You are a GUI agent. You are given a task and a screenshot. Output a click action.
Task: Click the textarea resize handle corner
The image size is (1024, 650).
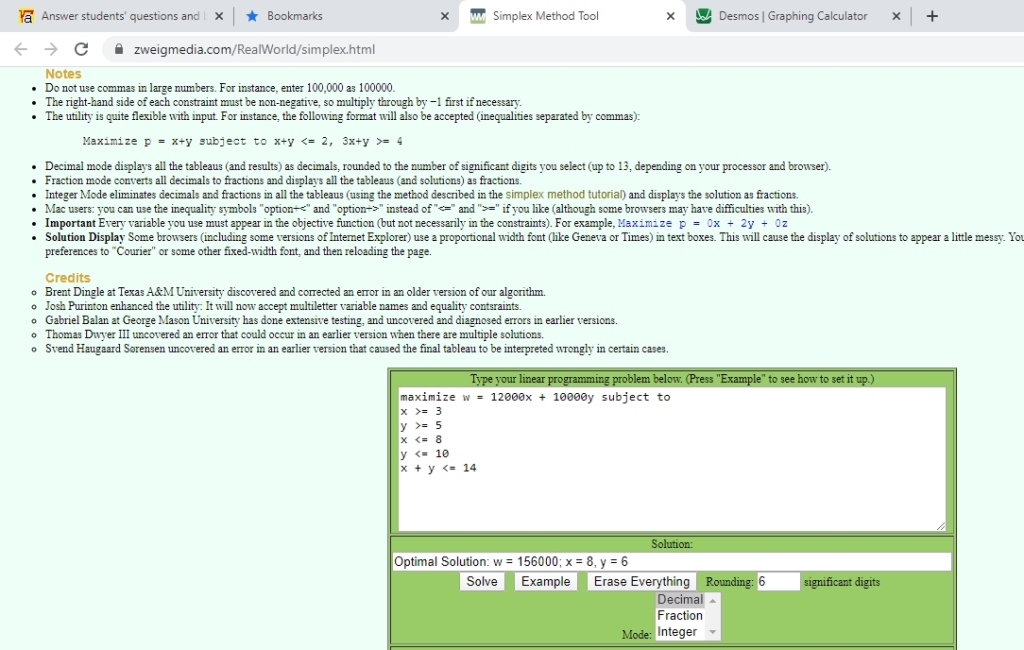940,527
